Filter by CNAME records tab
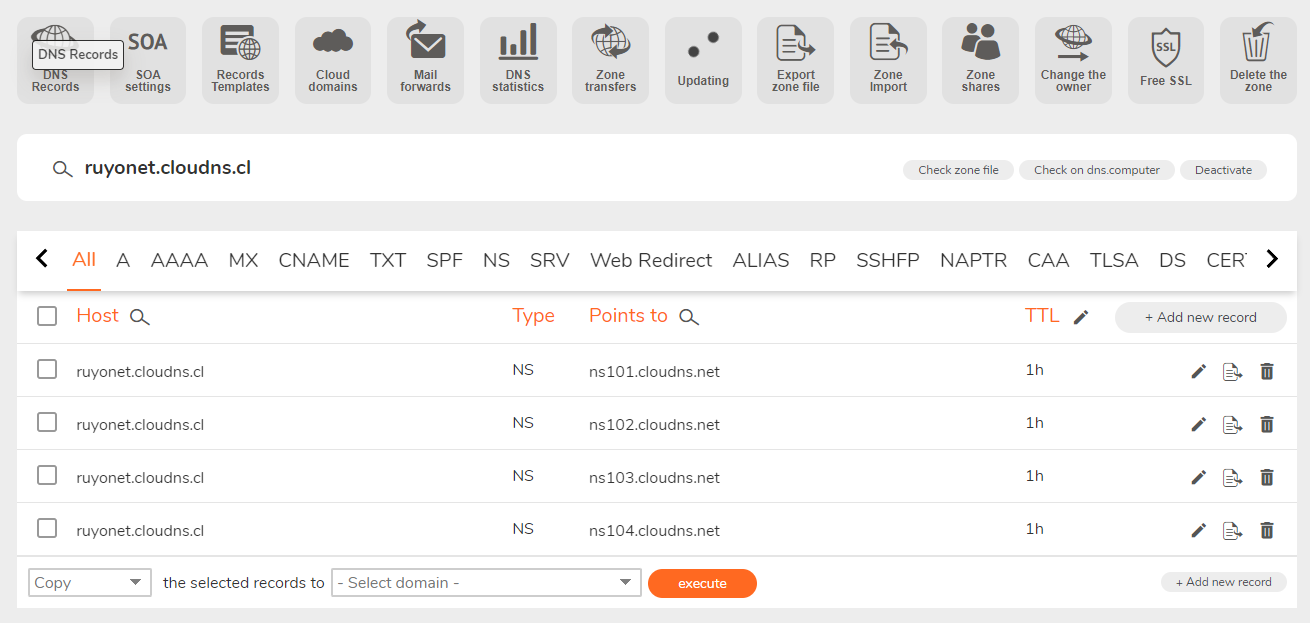Screen dimensions: 1310x623 (314, 260)
